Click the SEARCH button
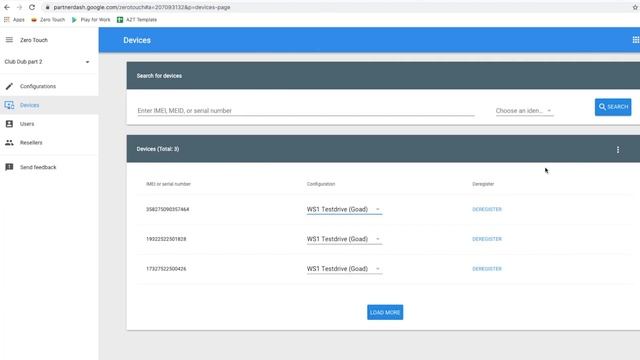This screenshot has height=360, width=640. (x=613, y=107)
